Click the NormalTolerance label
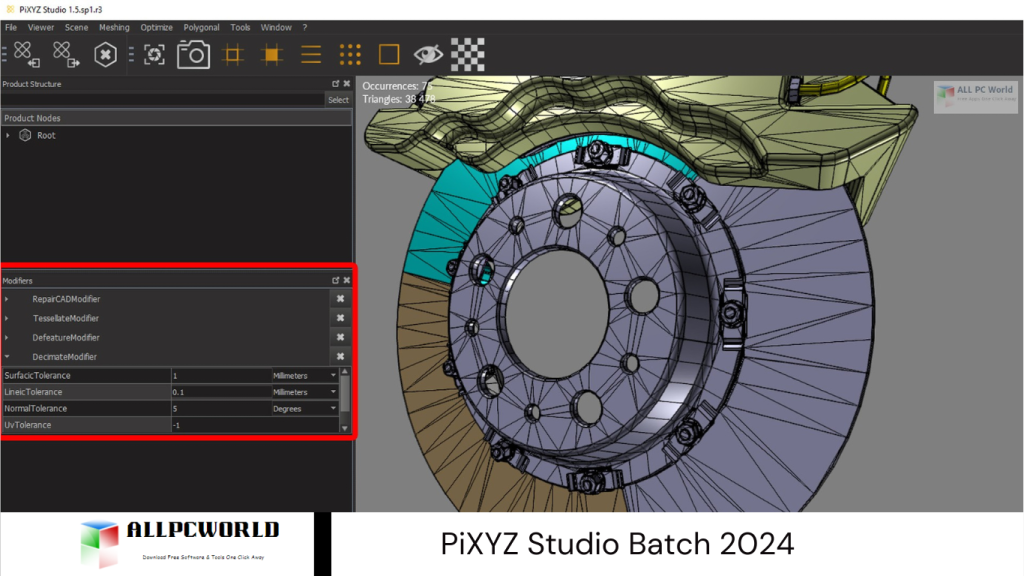This screenshot has width=1024, height=576. point(35,408)
